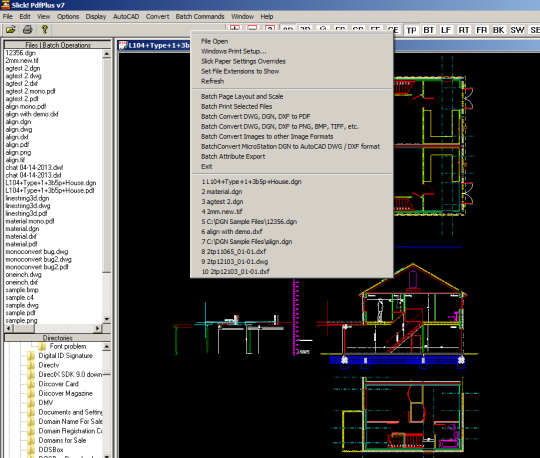The image size is (540, 458).
Task: Select the SW view button
Action: (x=517, y=30)
